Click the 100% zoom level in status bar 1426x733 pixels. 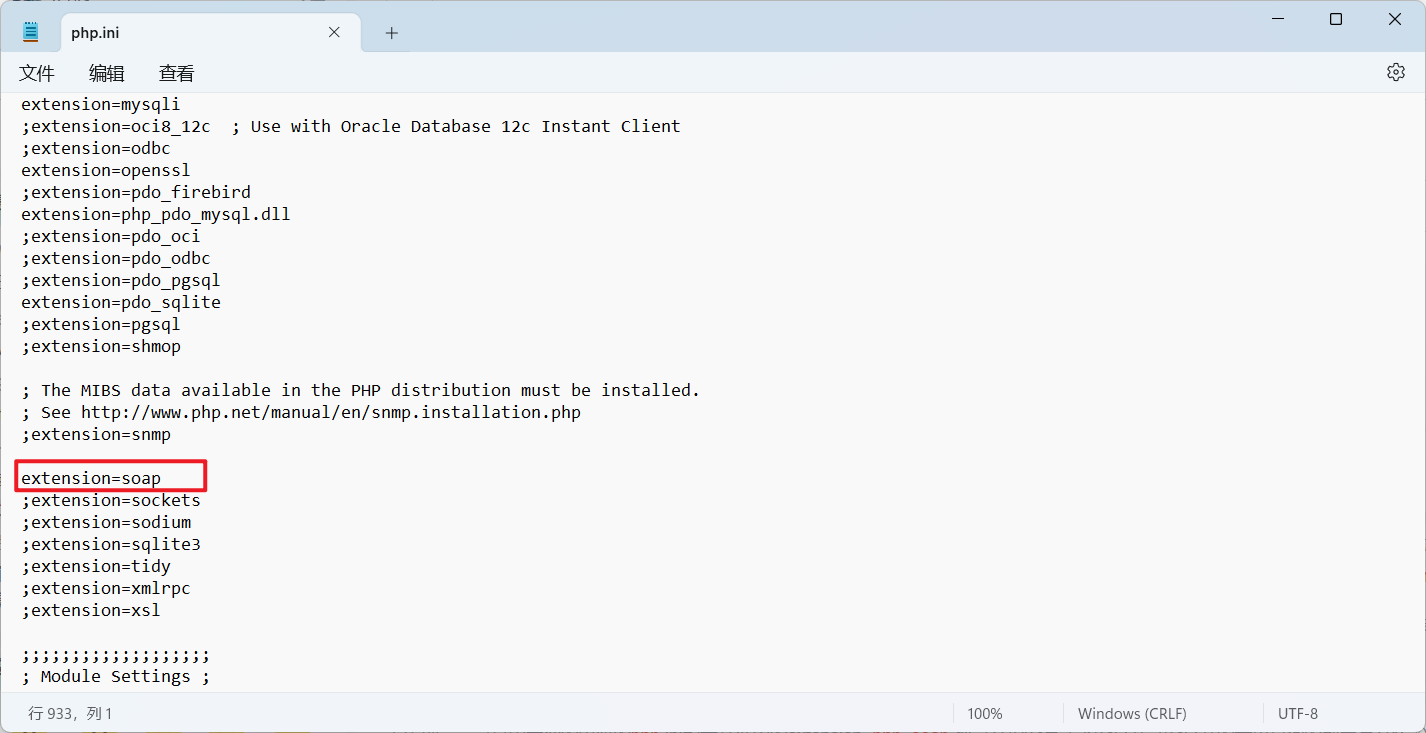click(984, 714)
